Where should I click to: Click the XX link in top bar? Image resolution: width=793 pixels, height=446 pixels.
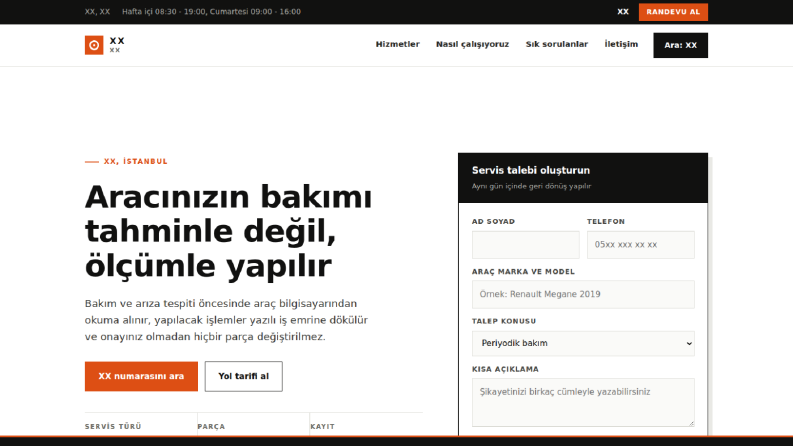tap(623, 12)
